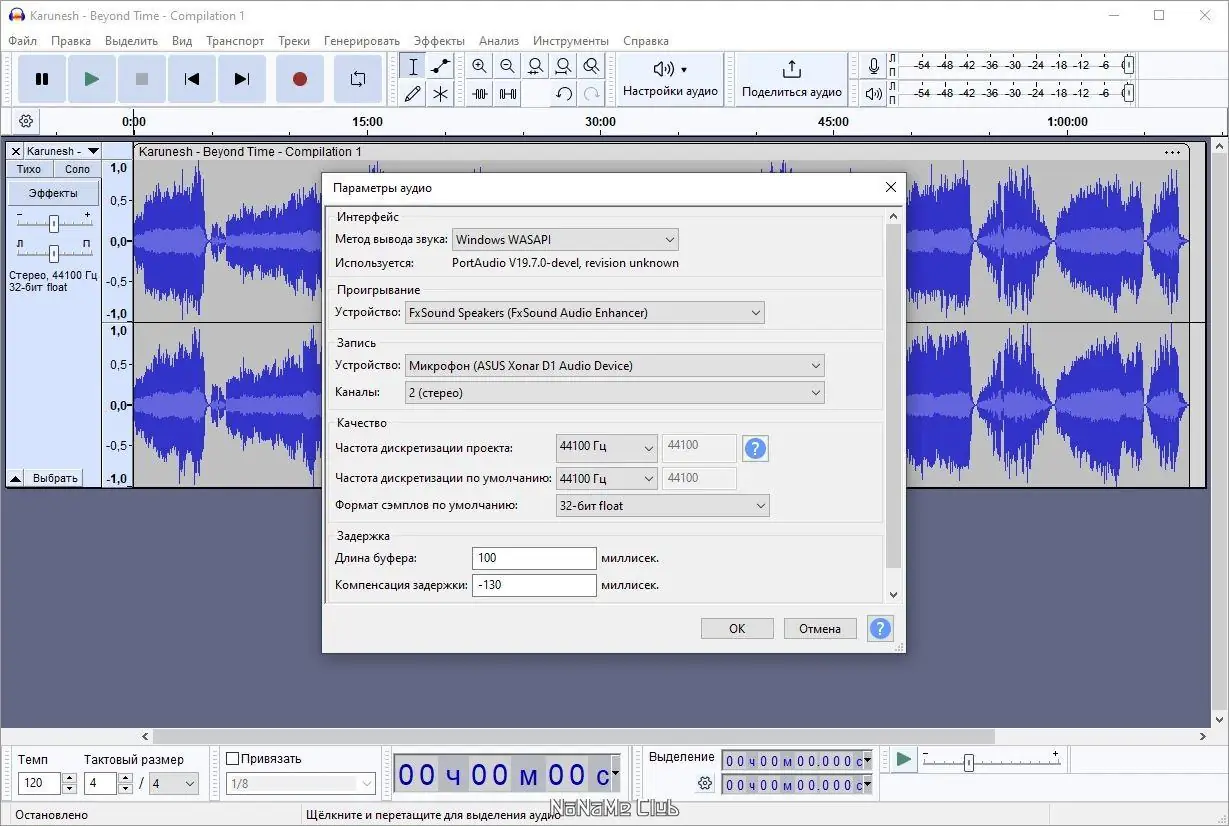Screen dimensions: 1229x826
Task: Click the Длина буфера input field
Action: [534, 558]
